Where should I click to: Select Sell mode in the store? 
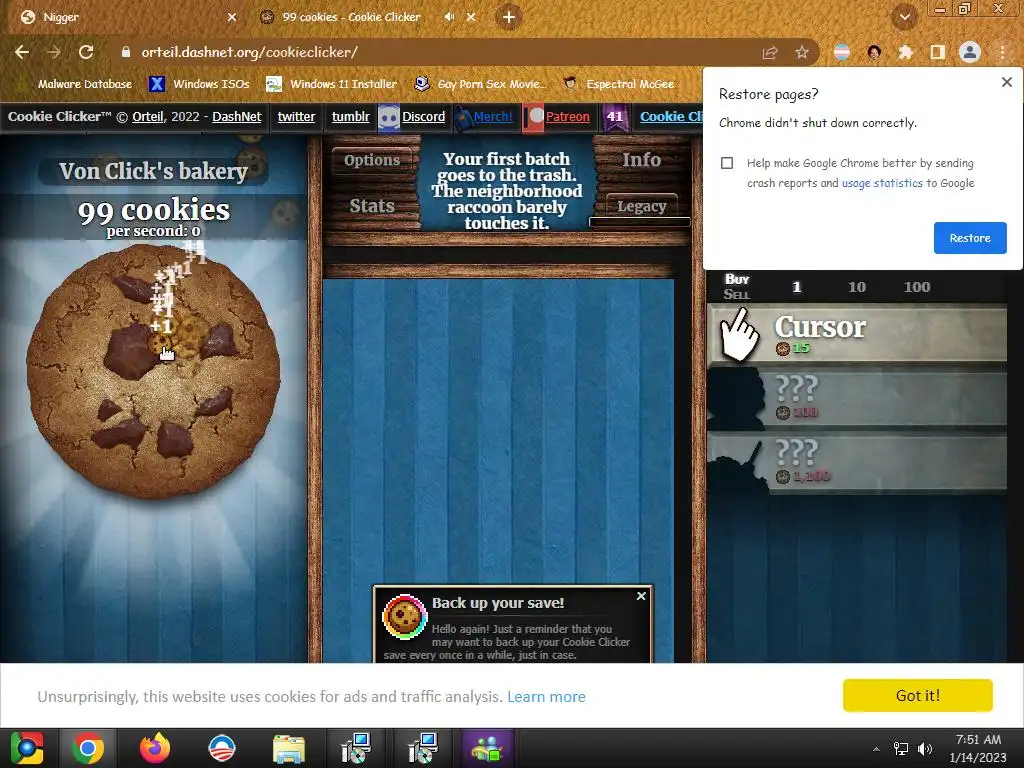737,294
